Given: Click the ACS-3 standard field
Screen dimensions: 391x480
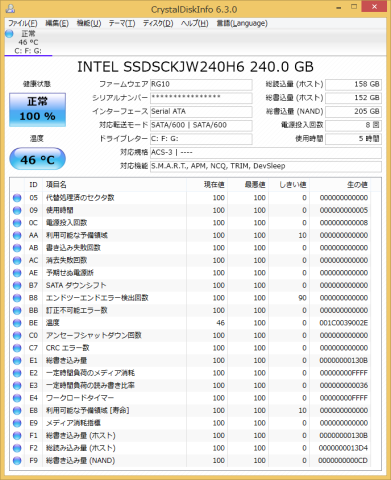Looking at the screenshot, I should point(266,152).
